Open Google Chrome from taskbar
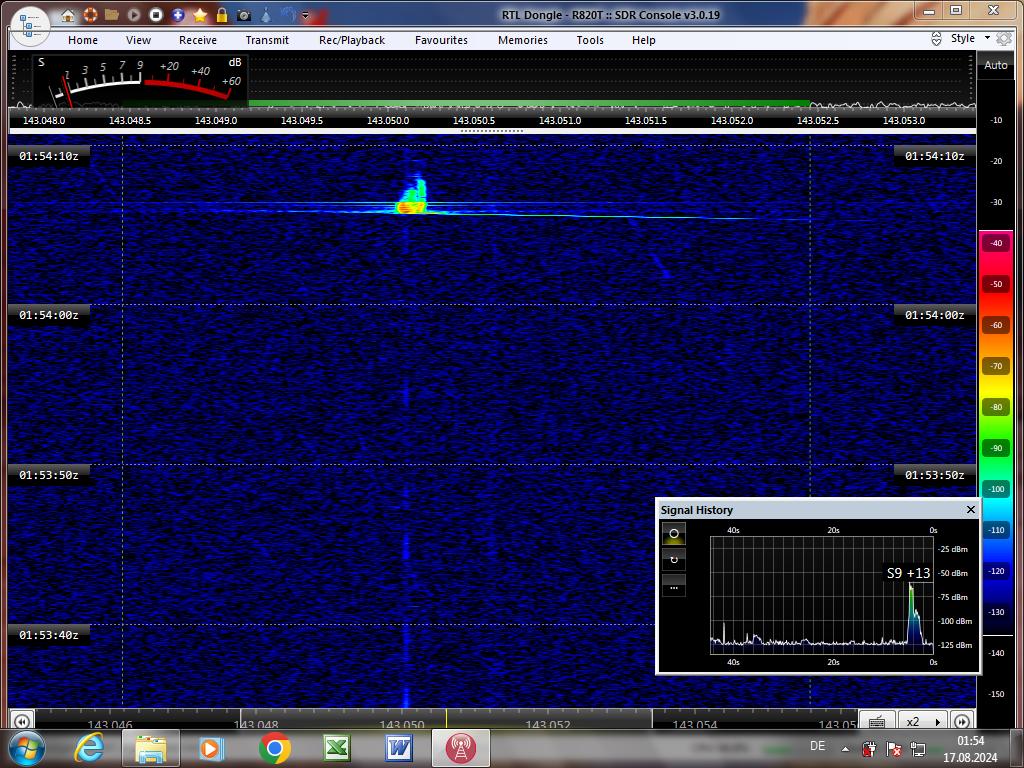1024x768 pixels. (275, 748)
